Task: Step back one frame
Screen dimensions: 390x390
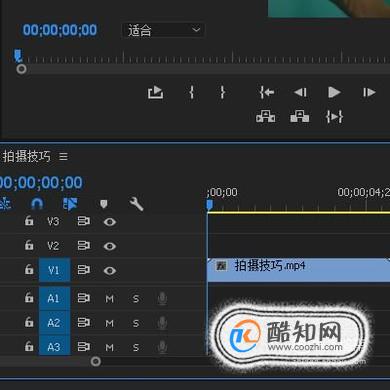Action: [x=300, y=92]
